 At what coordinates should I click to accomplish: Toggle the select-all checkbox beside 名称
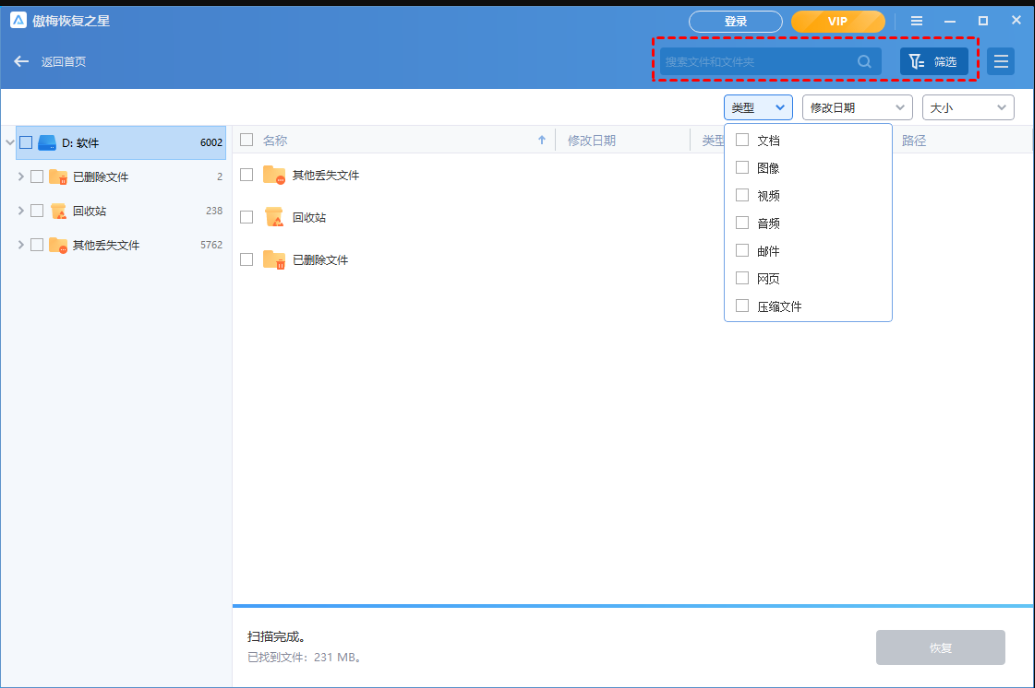[x=247, y=140]
